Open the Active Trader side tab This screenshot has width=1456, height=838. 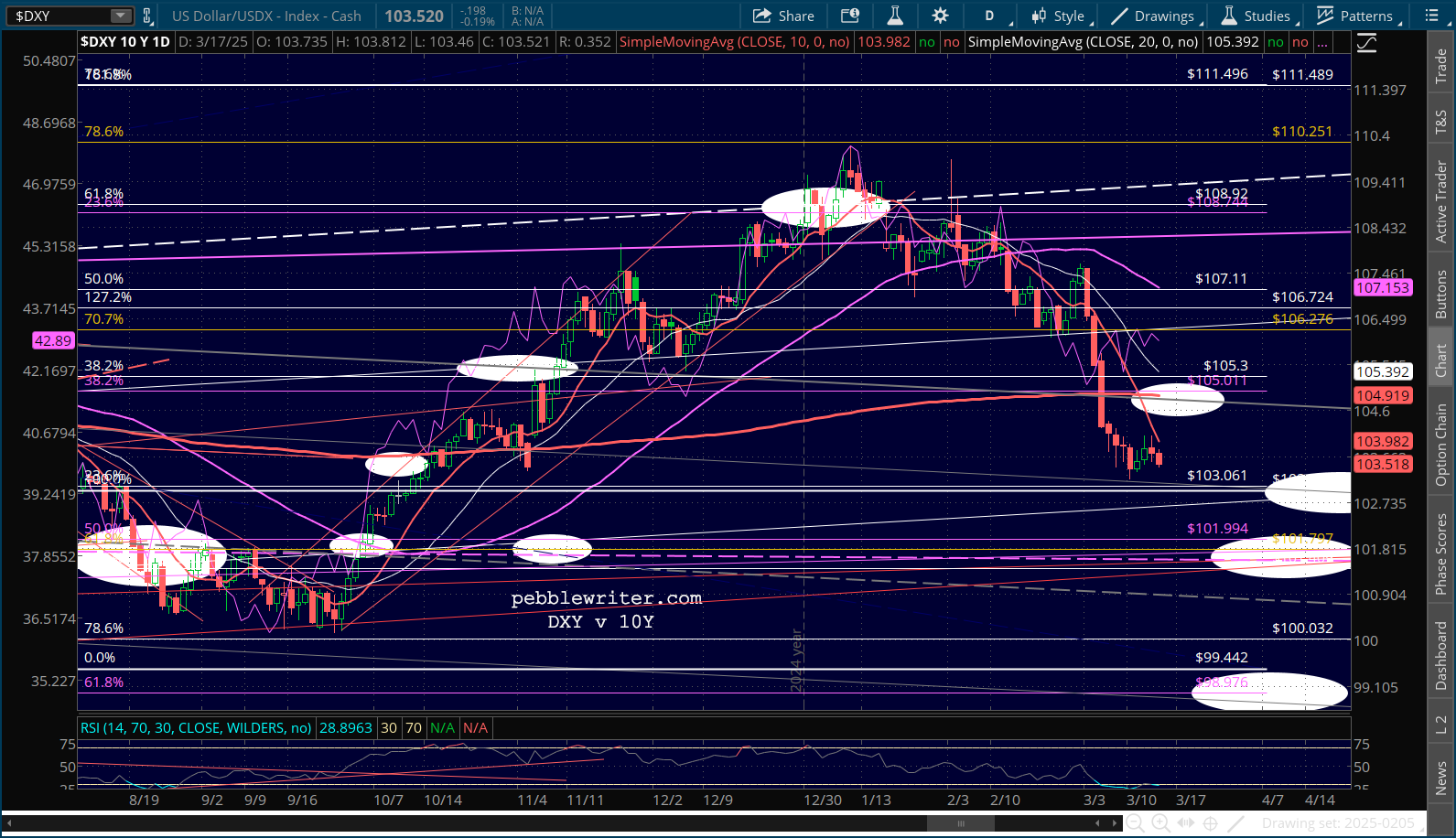coord(1441,202)
